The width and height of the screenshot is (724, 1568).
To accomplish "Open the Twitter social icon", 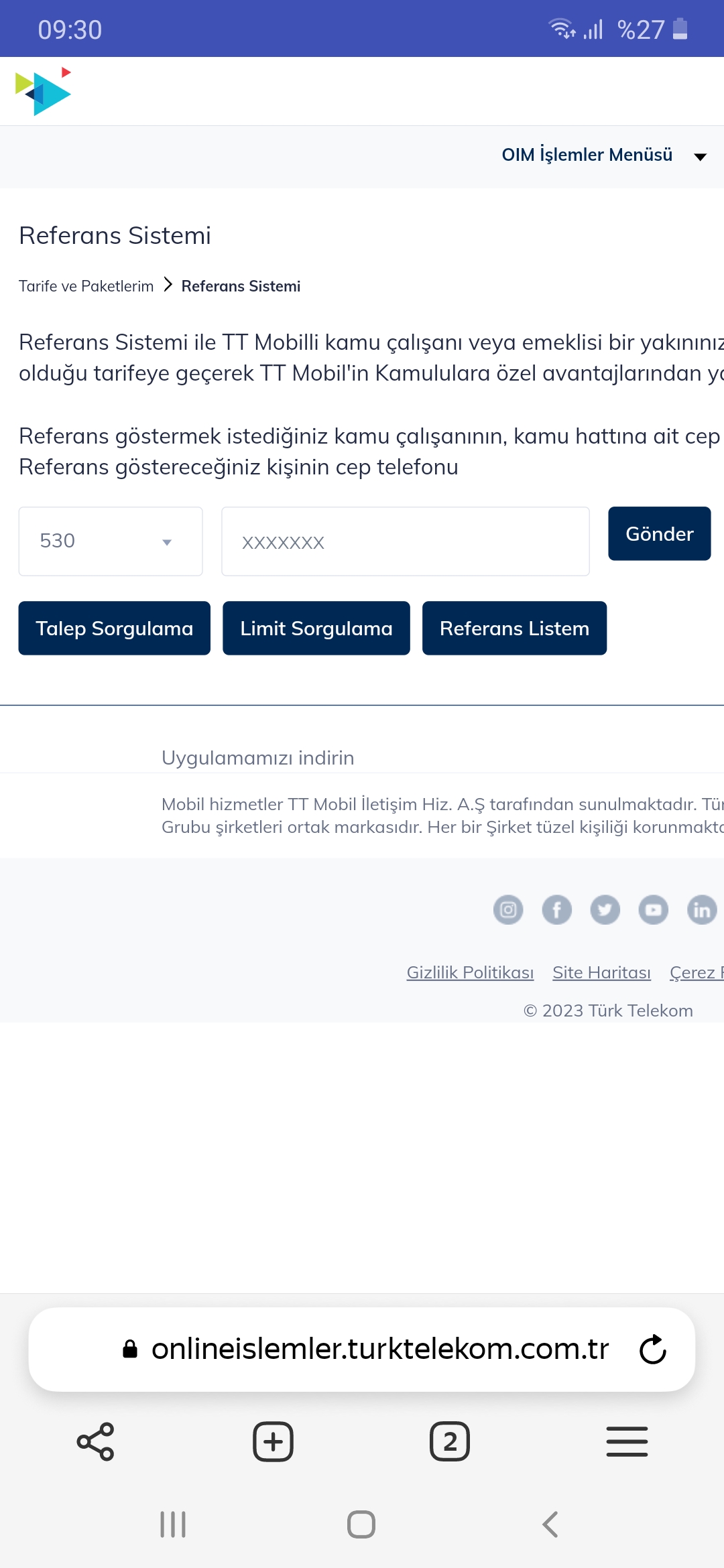I will point(605,909).
